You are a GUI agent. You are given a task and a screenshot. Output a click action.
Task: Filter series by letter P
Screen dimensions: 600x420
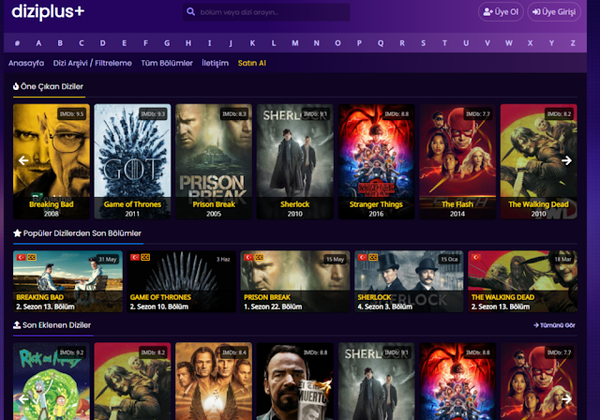(x=359, y=43)
